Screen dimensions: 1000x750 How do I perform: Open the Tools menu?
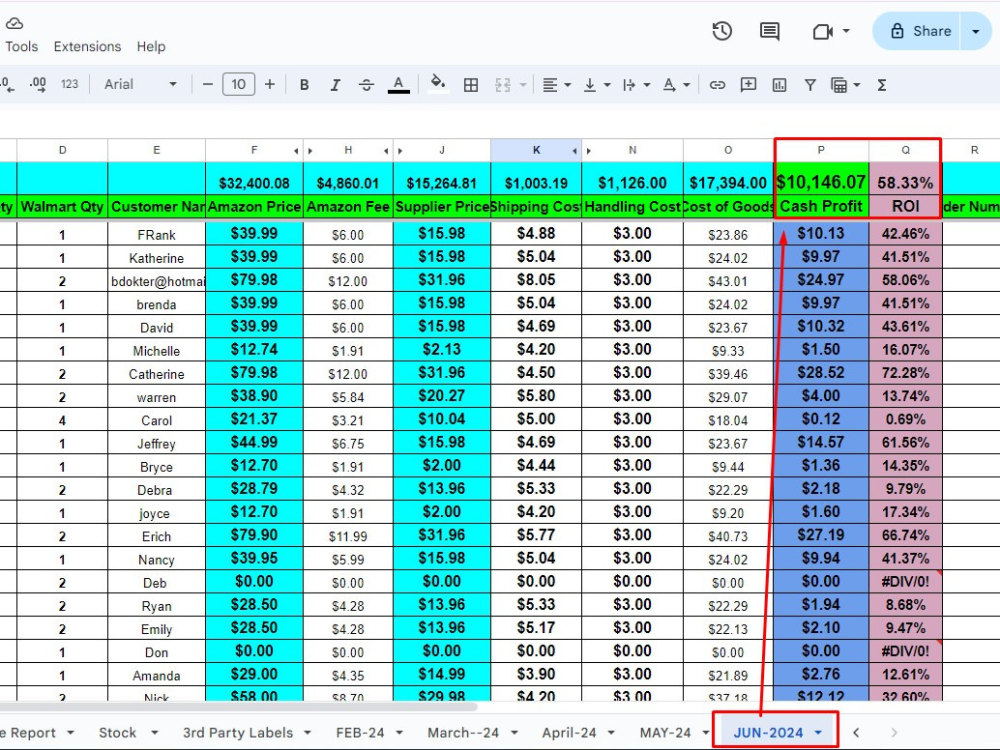[x=22, y=47]
